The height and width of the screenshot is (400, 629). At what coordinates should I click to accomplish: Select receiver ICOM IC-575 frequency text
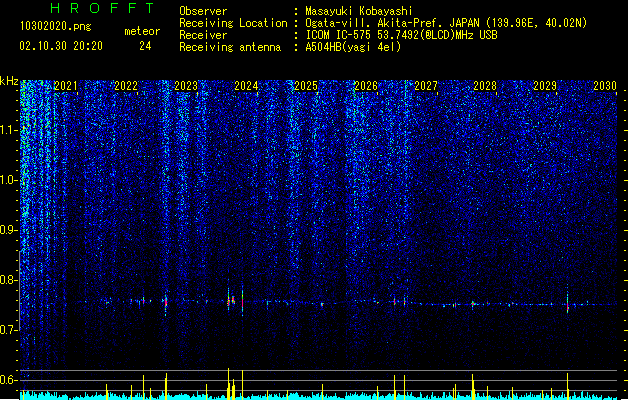click(x=401, y=35)
